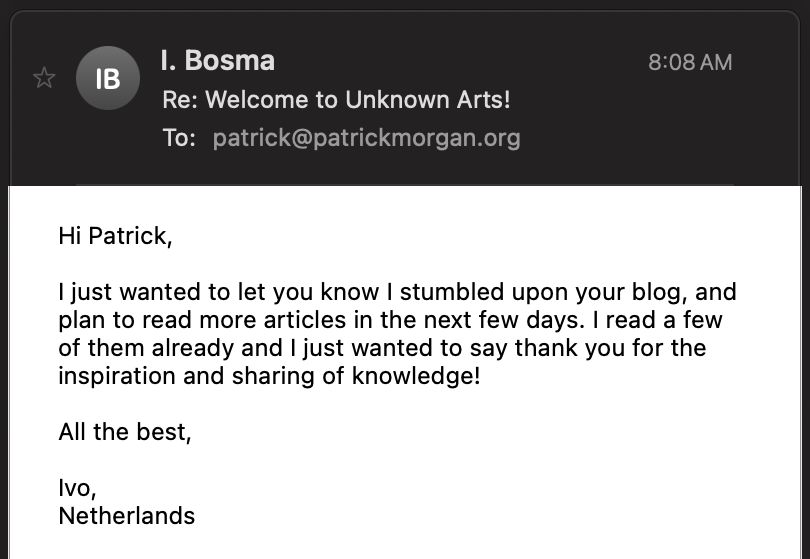Screen dimensions: 810x559
Task: Select the subject line Re: Welcome to Unknown Arts!
Action: pos(336,100)
